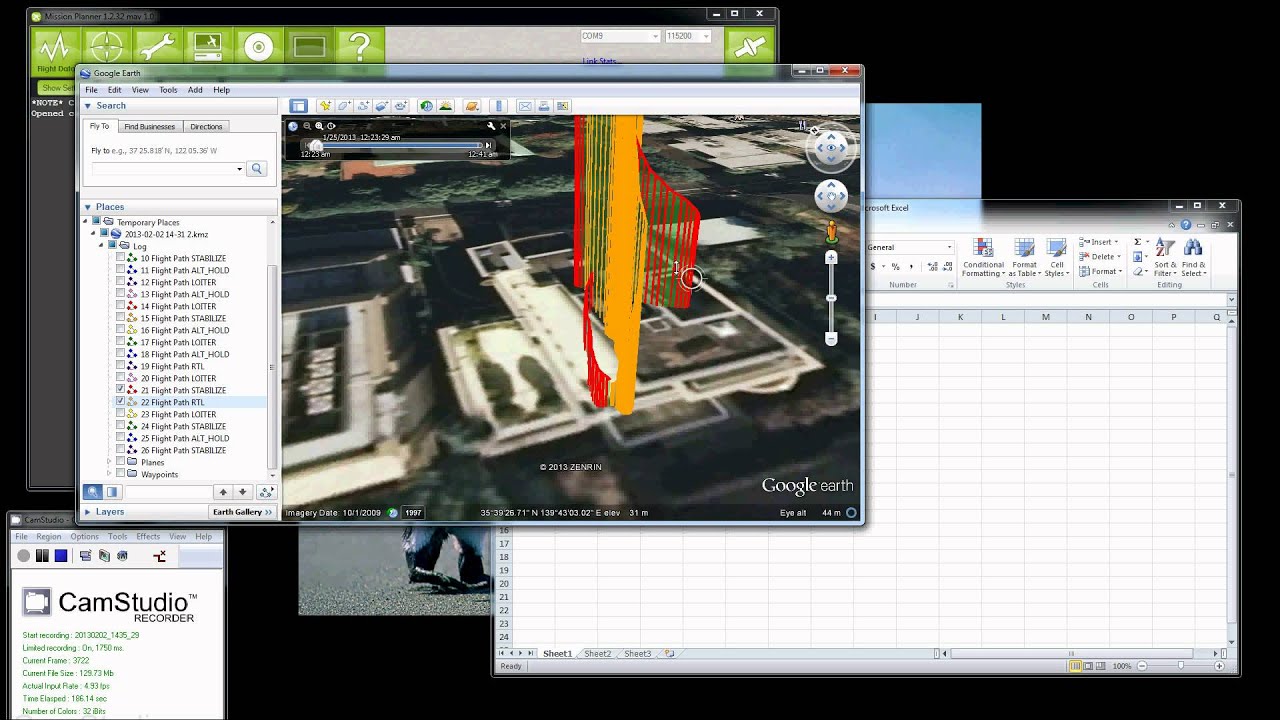This screenshot has width=1280, height=720.
Task: Click the Print icon in Google Earth
Action: pyautogui.click(x=544, y=106)
